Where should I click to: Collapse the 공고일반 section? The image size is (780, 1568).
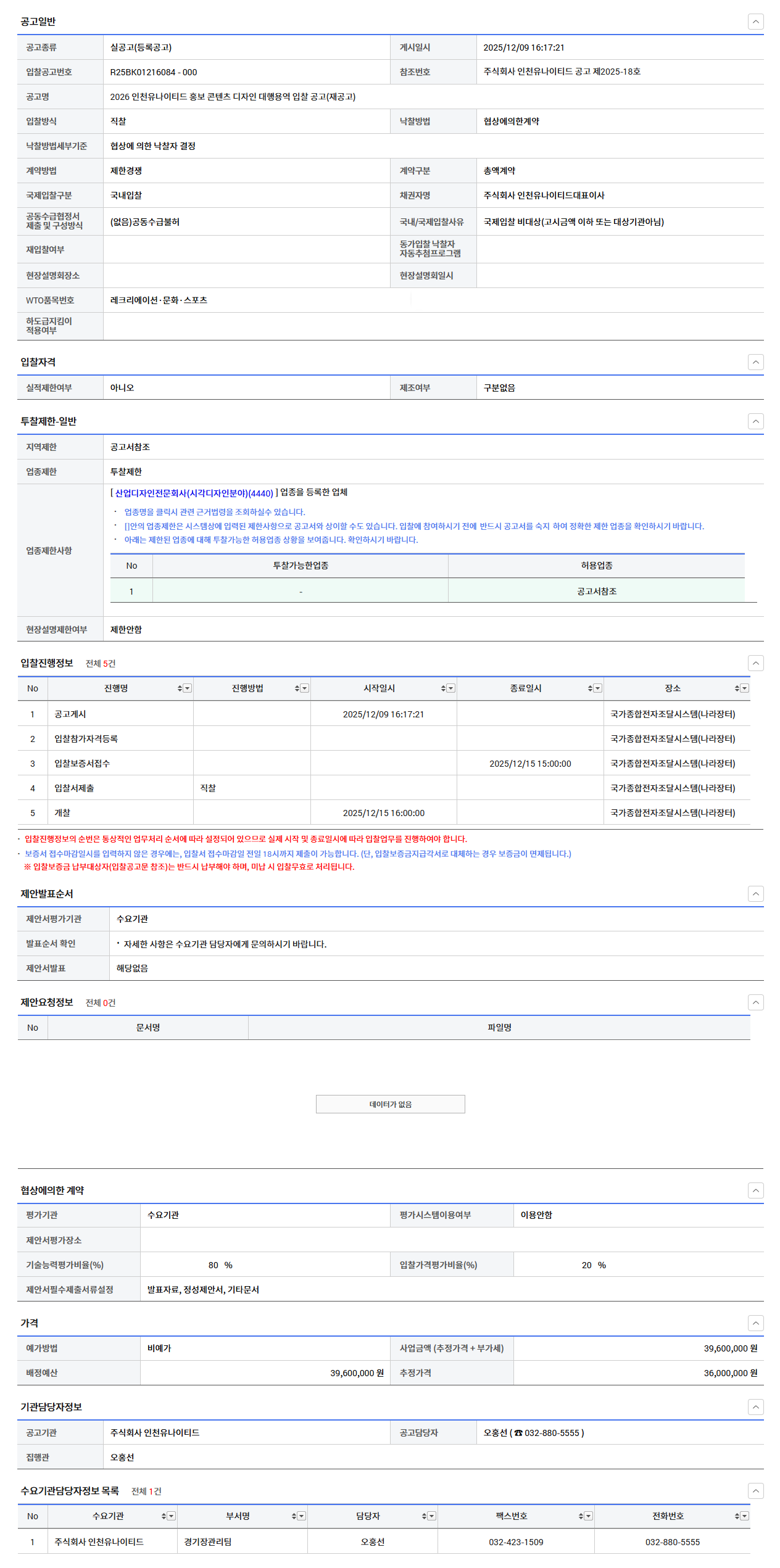click(755, 22)
